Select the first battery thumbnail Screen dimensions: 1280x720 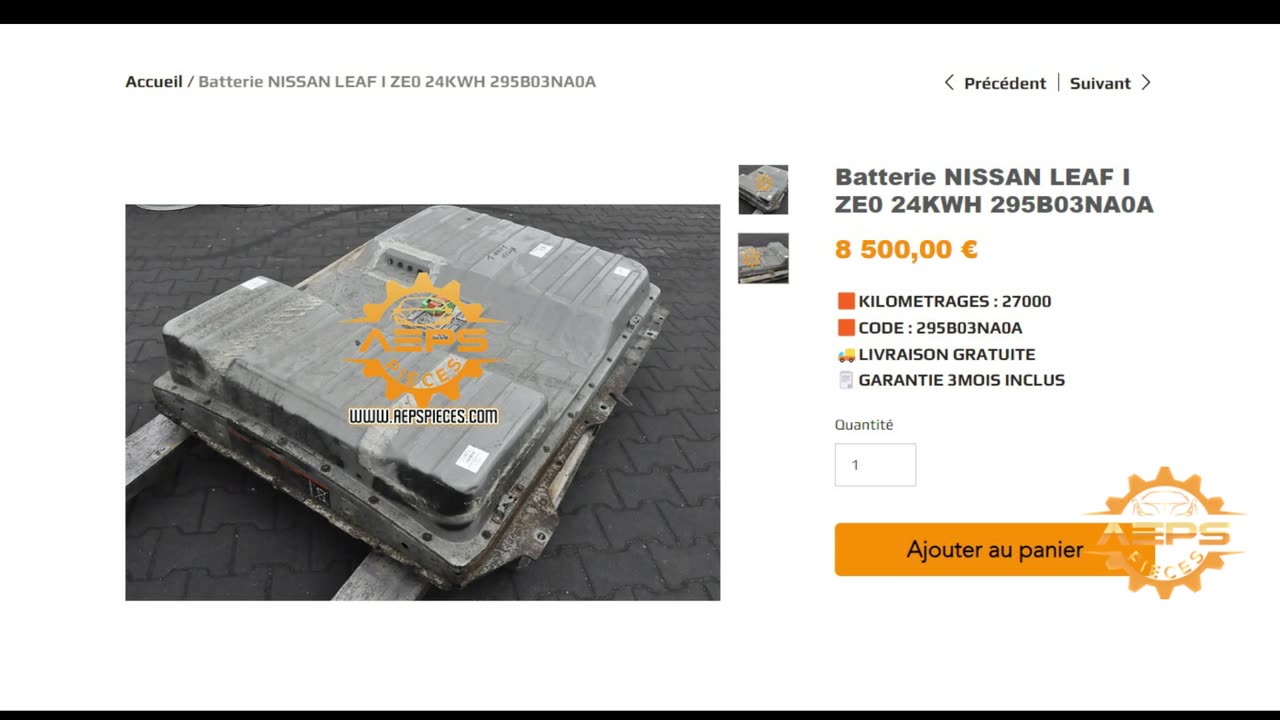point(763,189)
